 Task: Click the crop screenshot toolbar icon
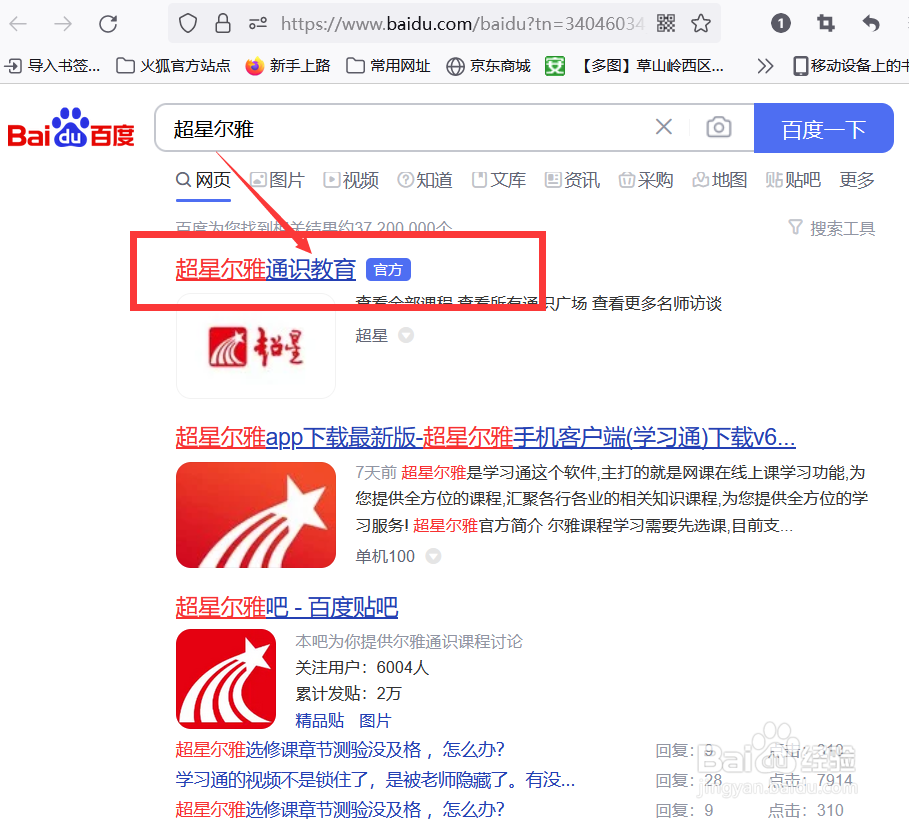pos(826,23)
